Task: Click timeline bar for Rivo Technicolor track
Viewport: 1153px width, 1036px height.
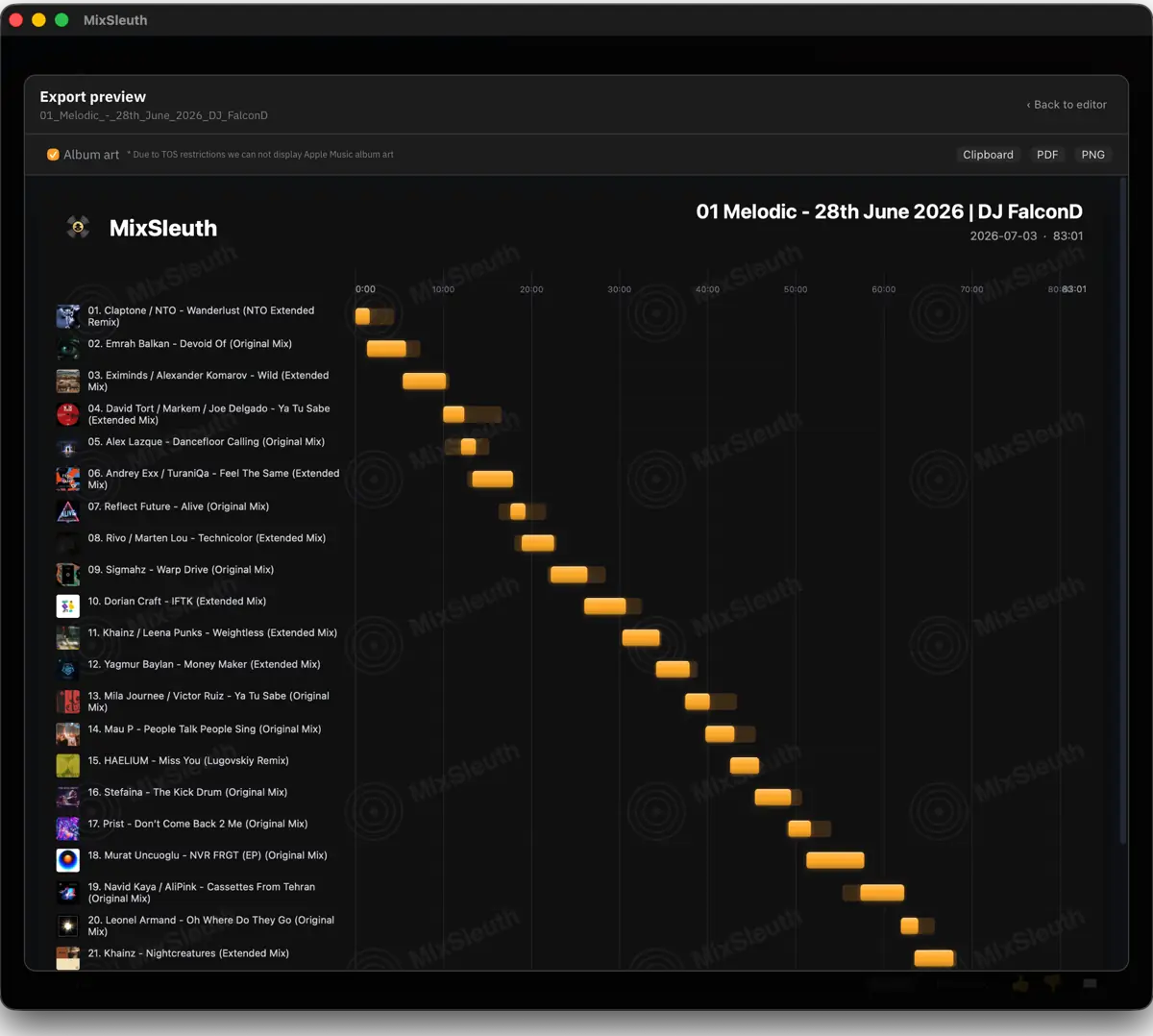Action: [537, 543]
